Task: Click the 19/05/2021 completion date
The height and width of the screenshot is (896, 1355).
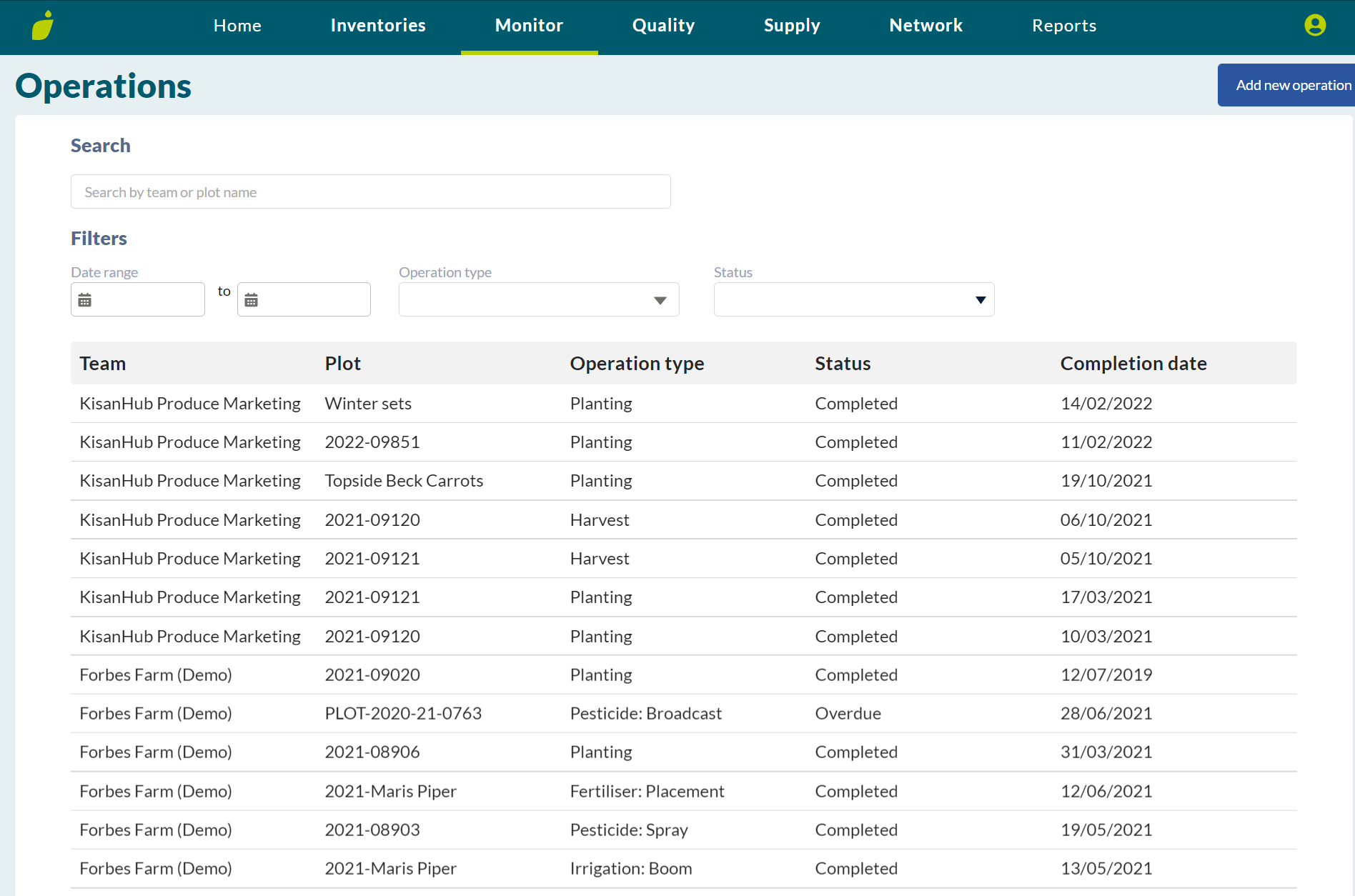Action: point(1106,830)
